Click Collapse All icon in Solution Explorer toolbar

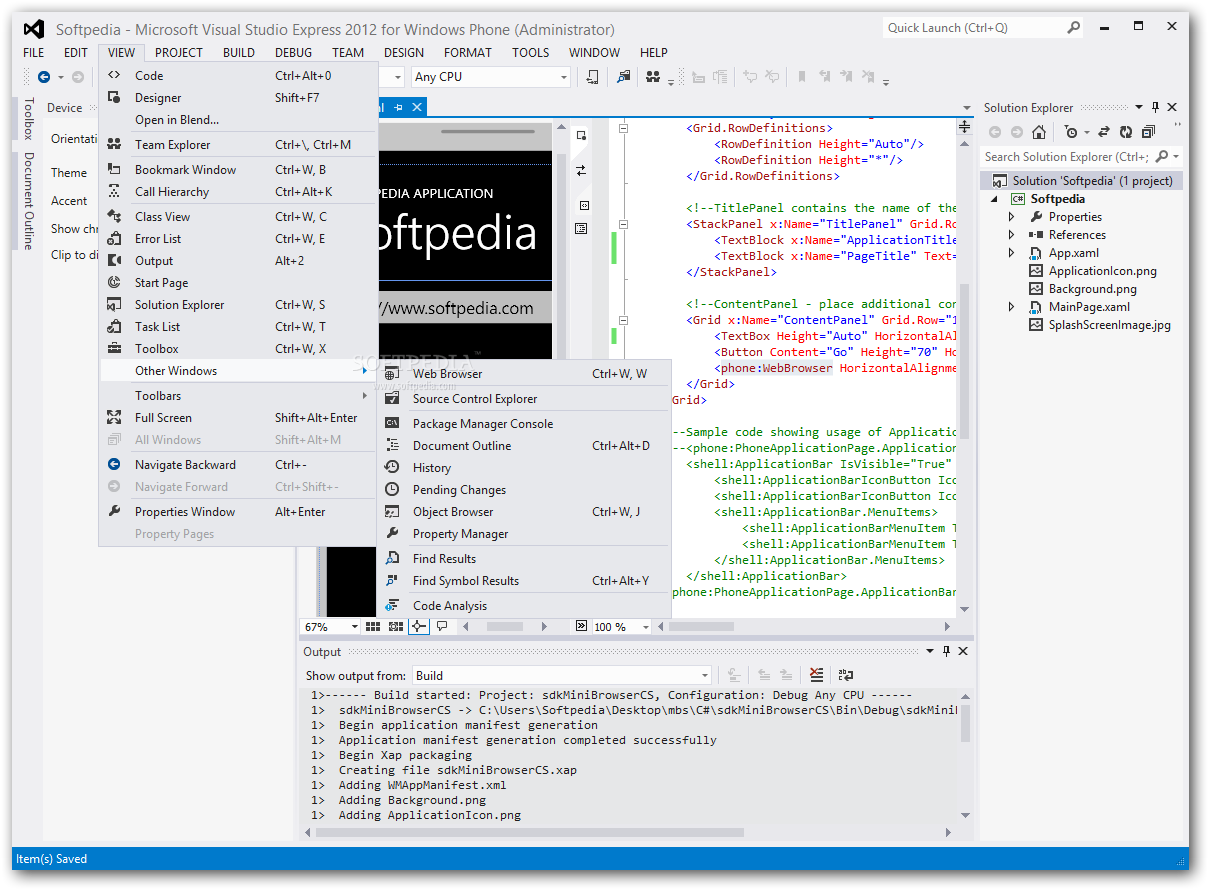[x=1148, y=132]
